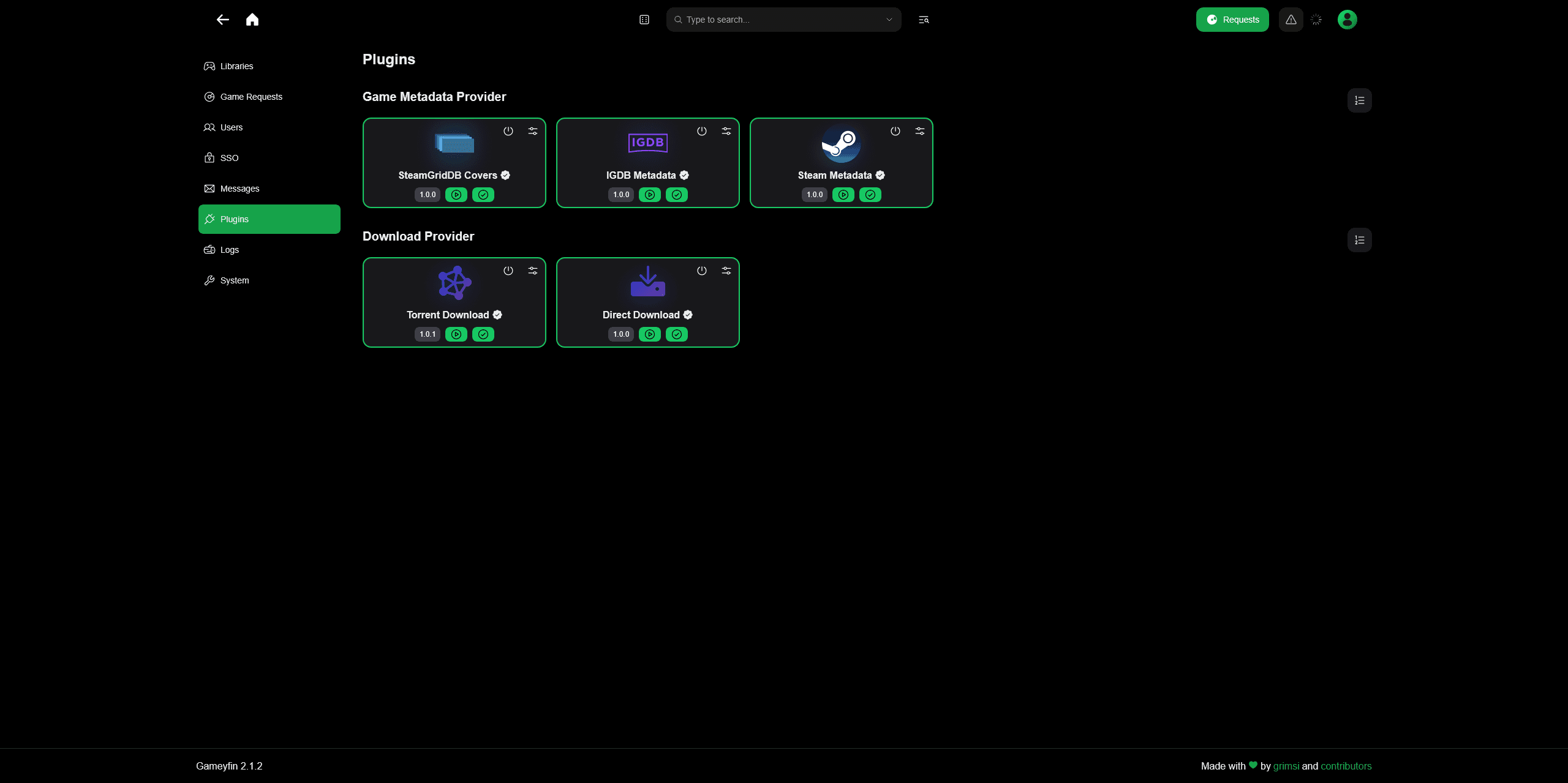This screenshot has width=1568, height=783.
Task: Click the advanced search filter icon
Action: (x=924, y=20)
